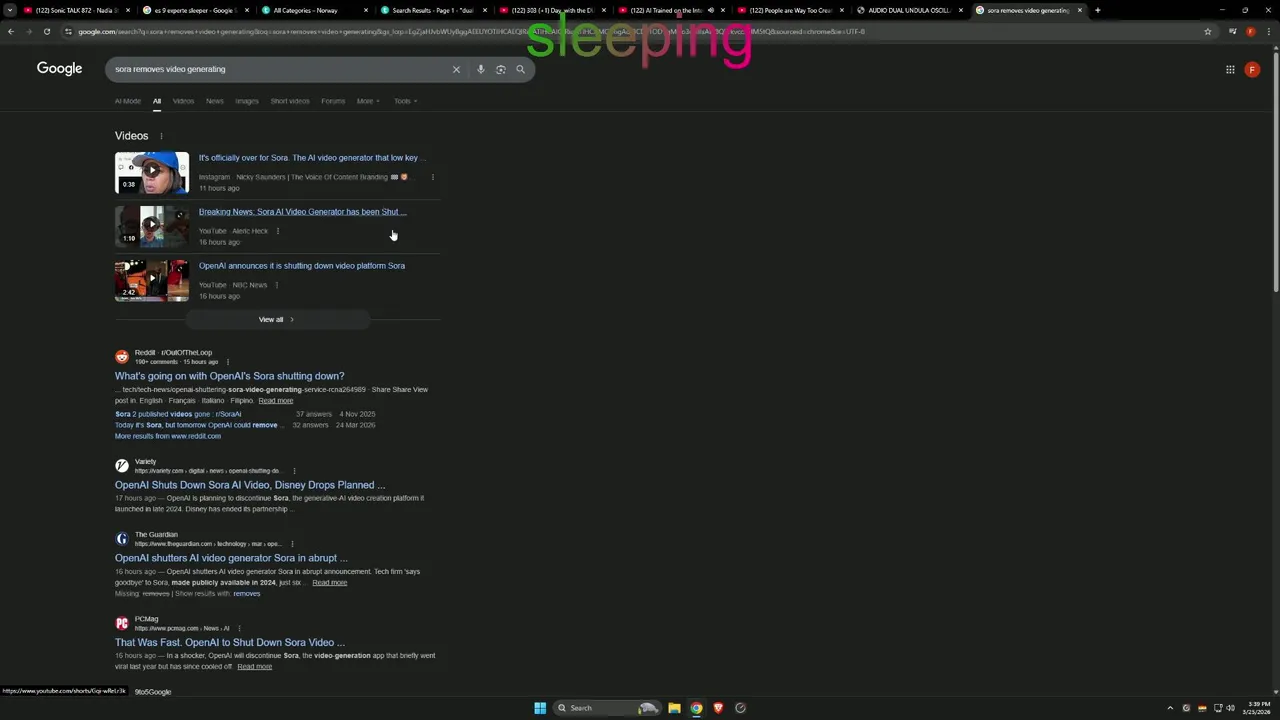Play the Nicky Saunders video thumbnail
The width and height of the screenshot is (1280, 720).
pyautogui.click(x=152, y=172)
